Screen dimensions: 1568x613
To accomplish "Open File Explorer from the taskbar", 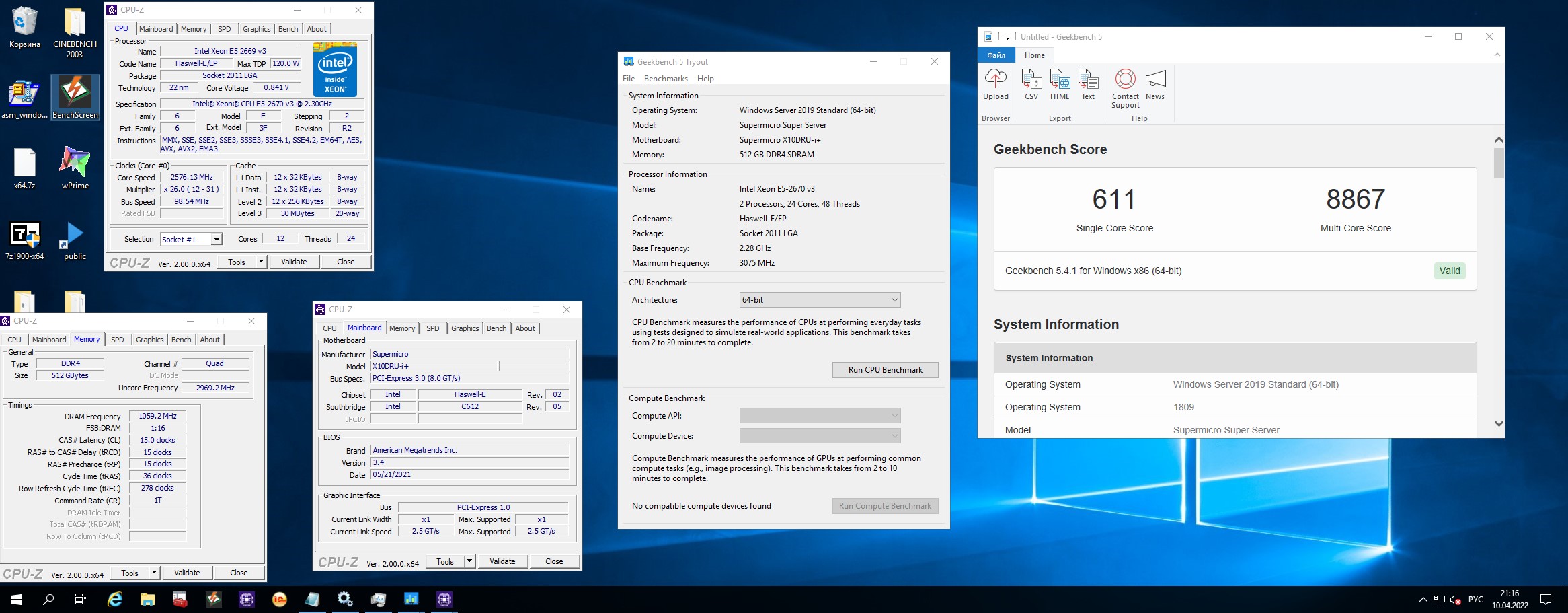I will (x=147, y=599).
